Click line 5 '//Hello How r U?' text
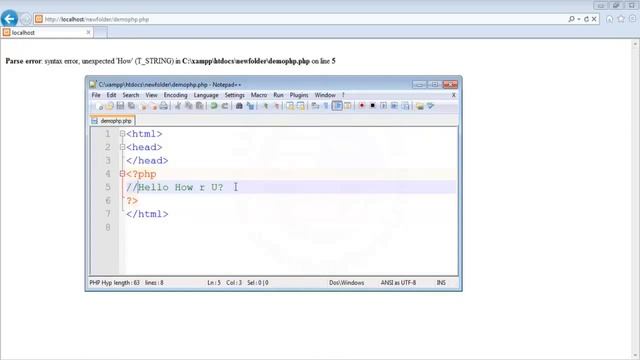Screen dimensions: 640x360 pyautogui.click(x=175, y=187)
